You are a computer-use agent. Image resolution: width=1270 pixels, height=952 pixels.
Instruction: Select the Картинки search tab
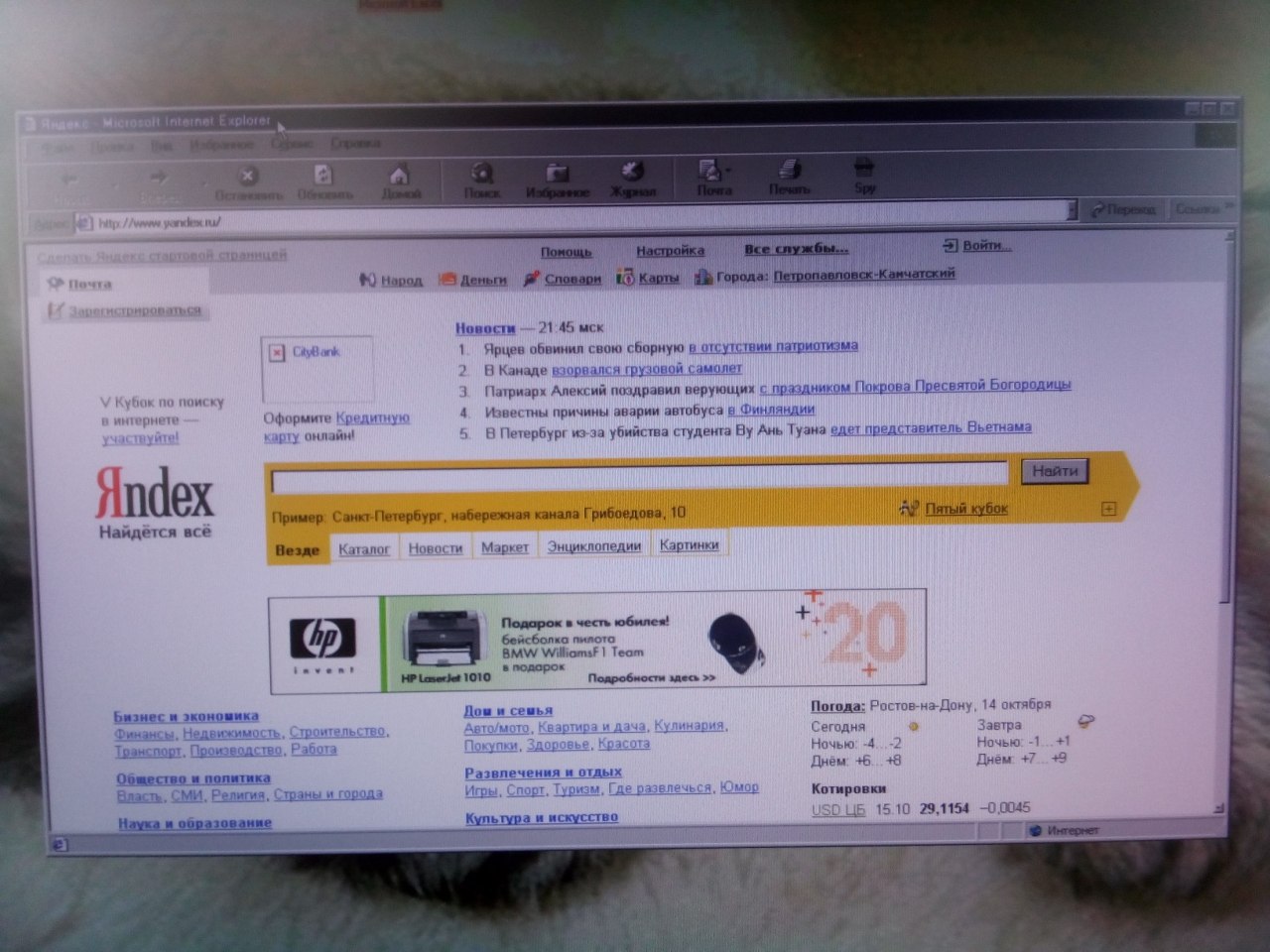click(689, 544)
